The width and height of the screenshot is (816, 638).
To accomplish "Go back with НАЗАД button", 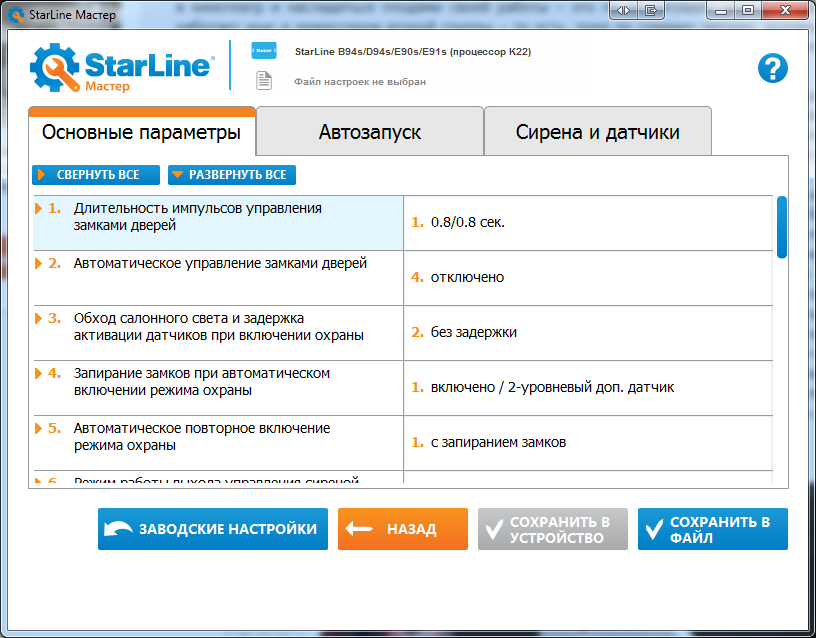I will (403, 529).
